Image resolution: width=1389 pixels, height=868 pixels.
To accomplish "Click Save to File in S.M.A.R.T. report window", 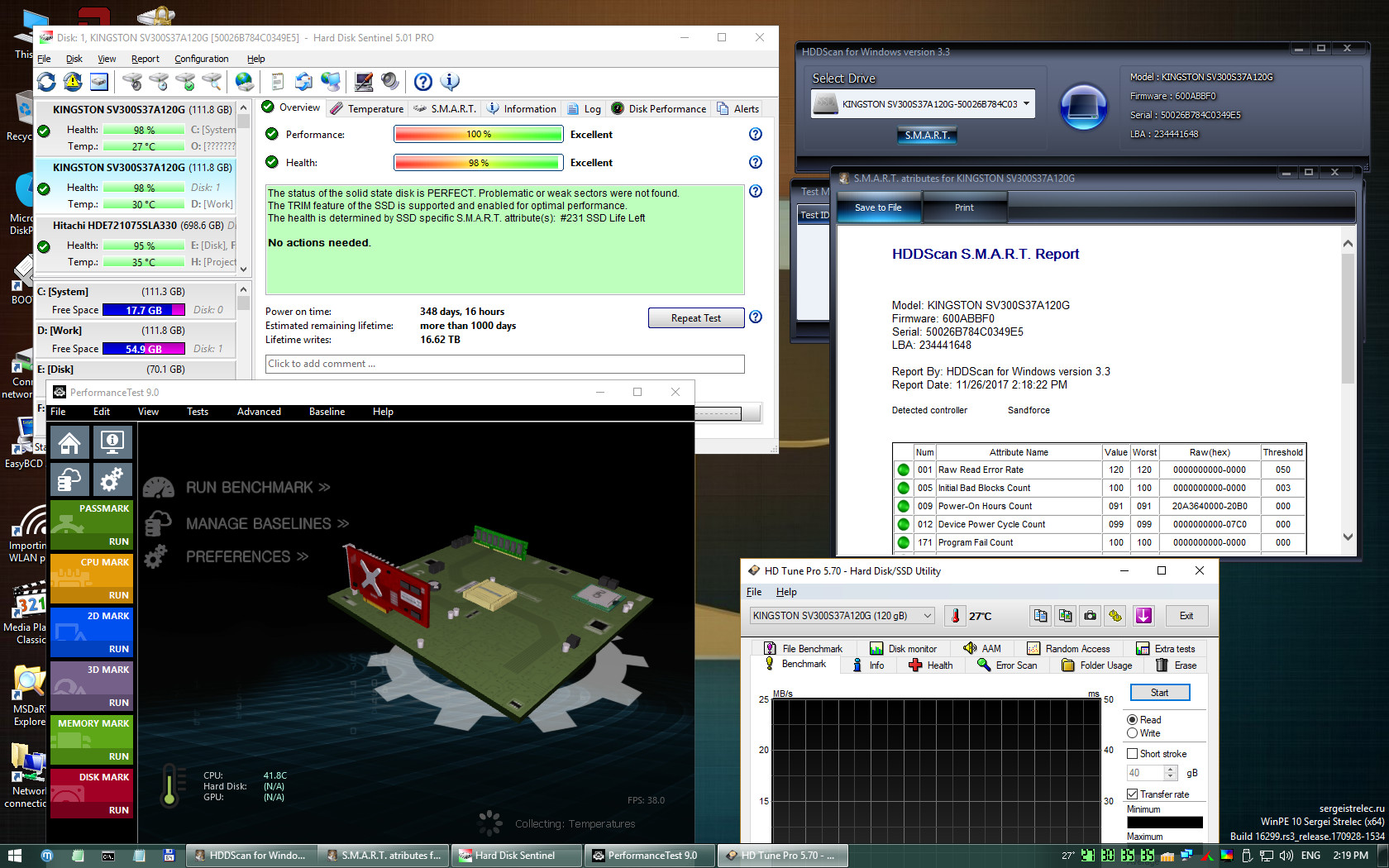I will (x=878, y=207).
